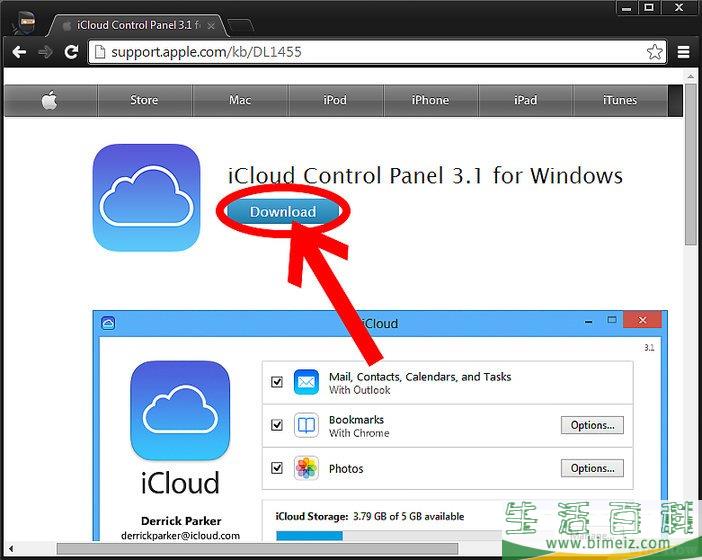Click the '3.79 GB of 5 GB available' text
This screenshot has width=702, height=560.
[408, 517]
